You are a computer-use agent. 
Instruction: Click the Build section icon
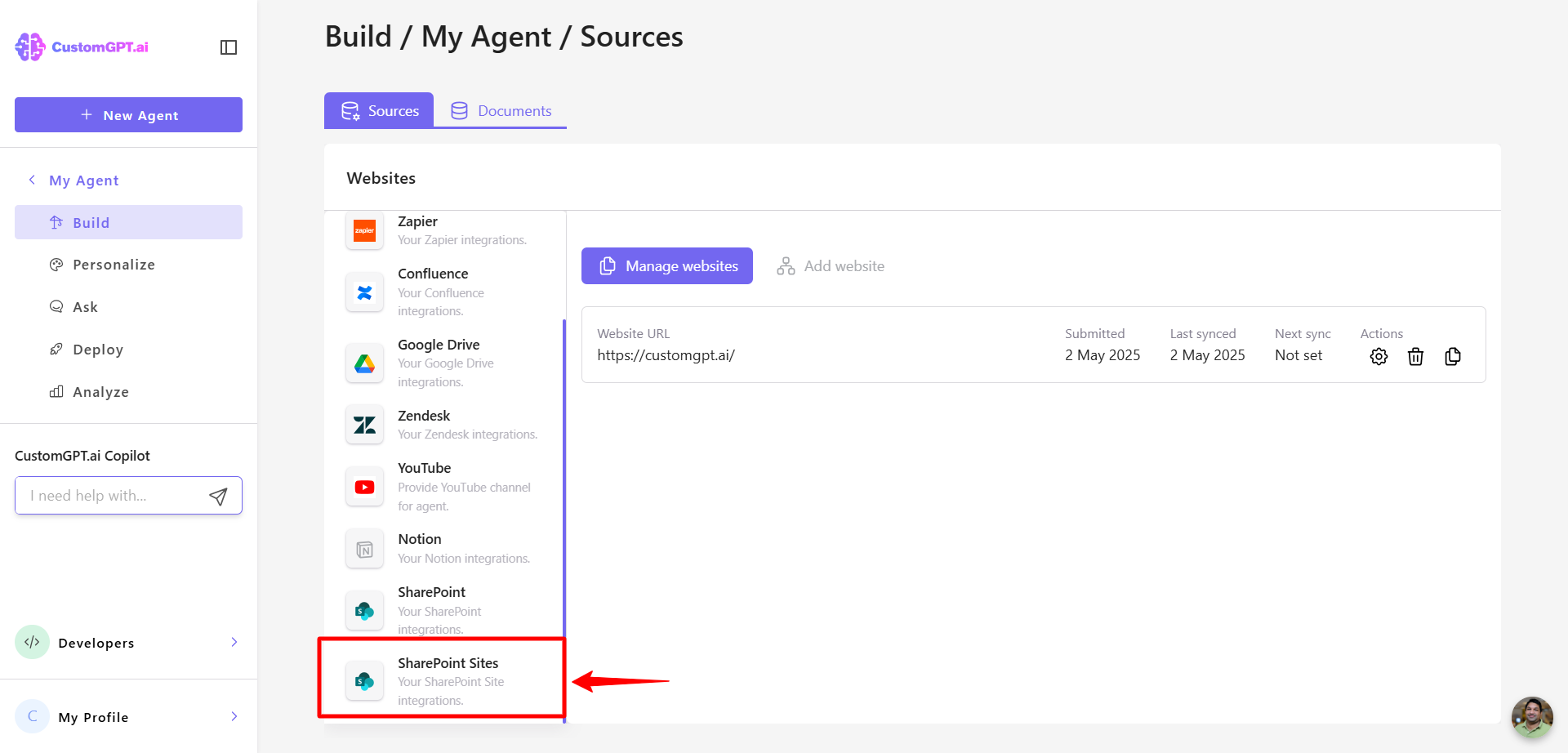tap(56, 222)
